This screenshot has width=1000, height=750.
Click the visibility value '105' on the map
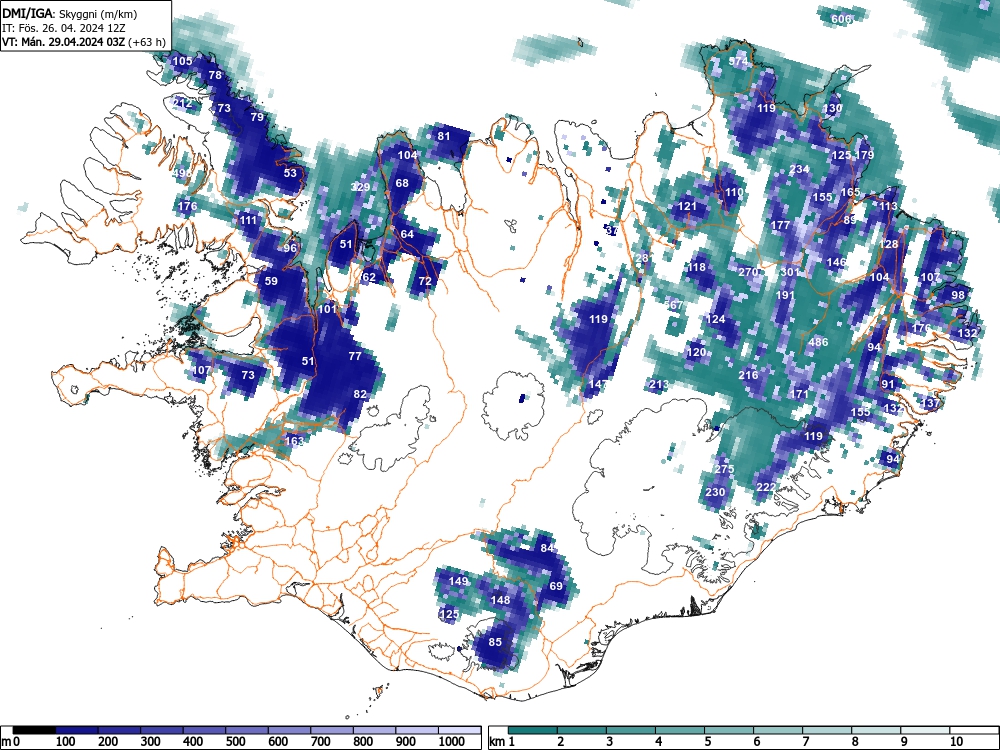[182, 61]
